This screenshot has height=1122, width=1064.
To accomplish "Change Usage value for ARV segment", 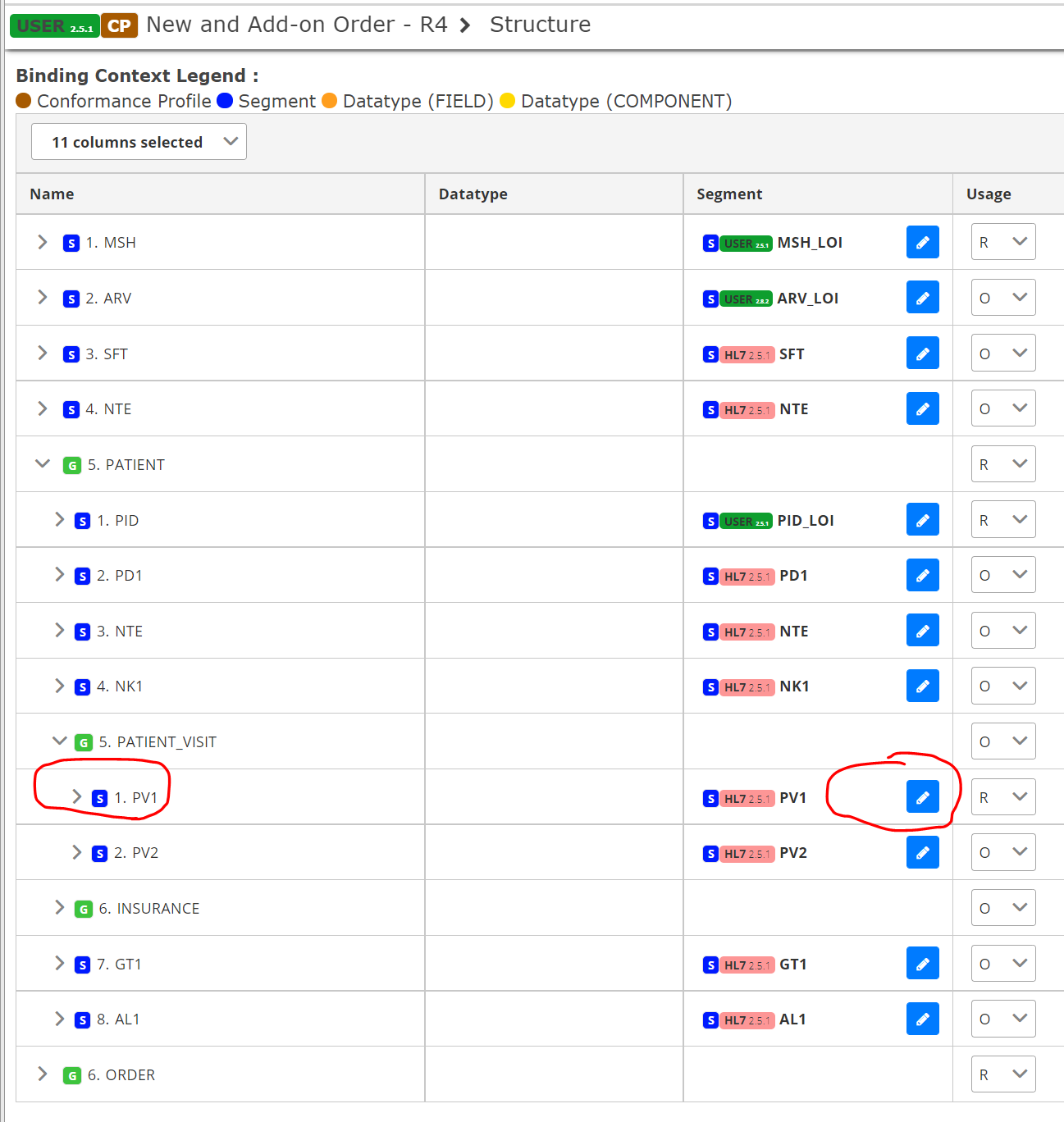I will (1002, 297).
